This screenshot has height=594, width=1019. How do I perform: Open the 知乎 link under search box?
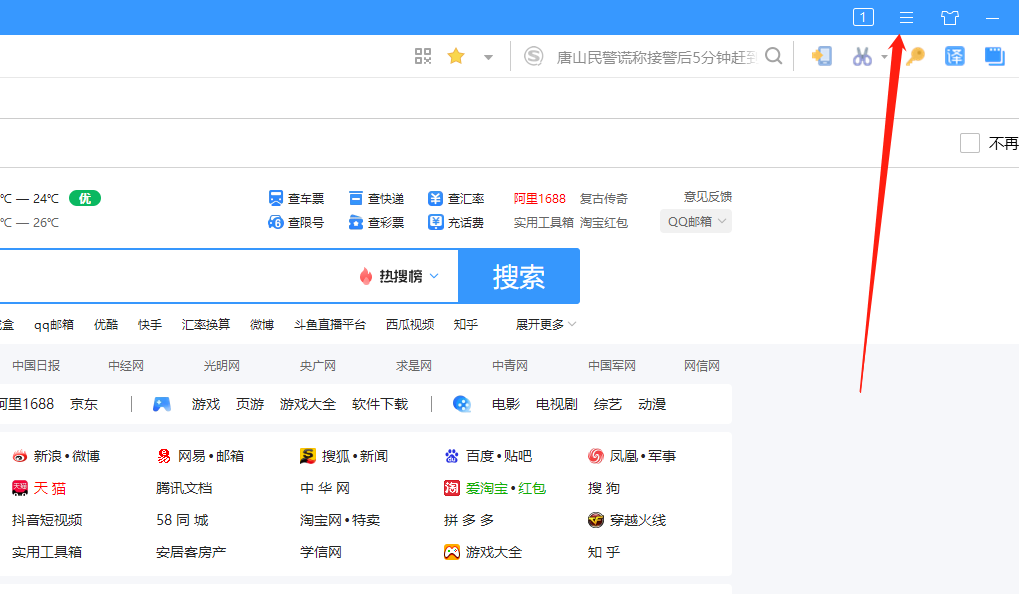click(x=465, y=324)
